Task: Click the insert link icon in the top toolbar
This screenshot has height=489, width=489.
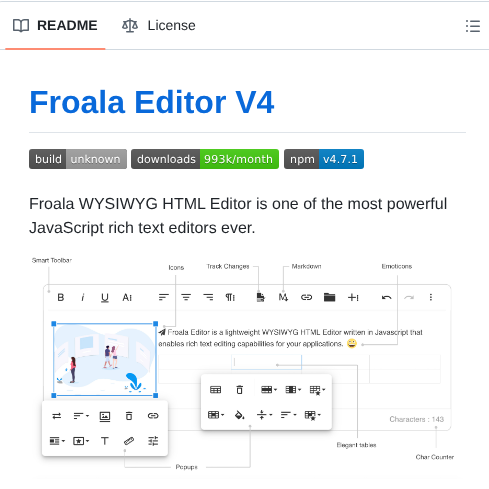Action: click(x=306, y=297)
